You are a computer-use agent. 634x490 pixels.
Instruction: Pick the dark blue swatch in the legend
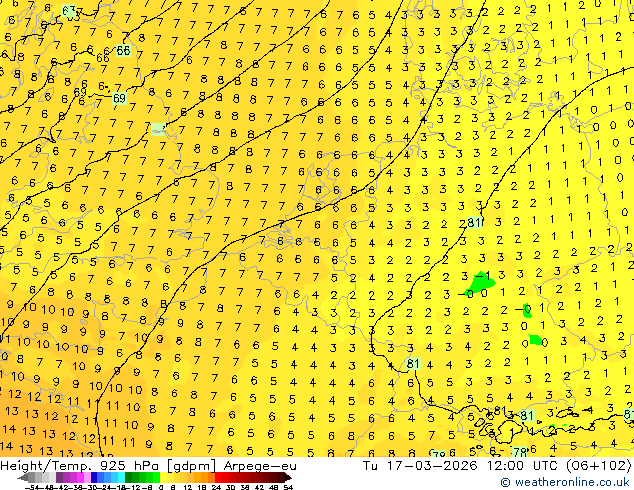point(94,478)
